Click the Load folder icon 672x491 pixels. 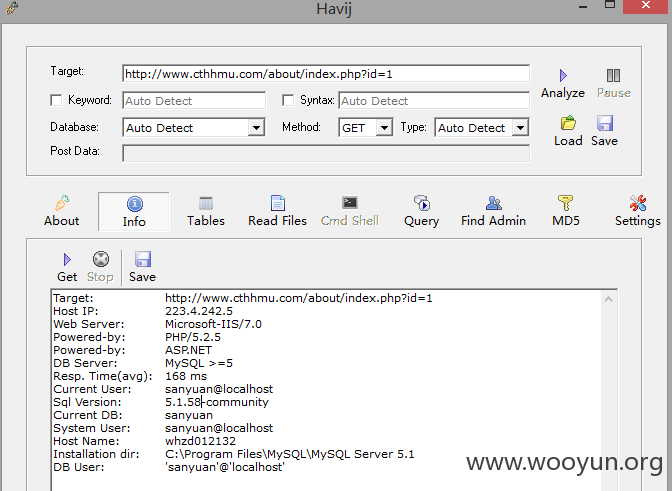click(568, 123)
